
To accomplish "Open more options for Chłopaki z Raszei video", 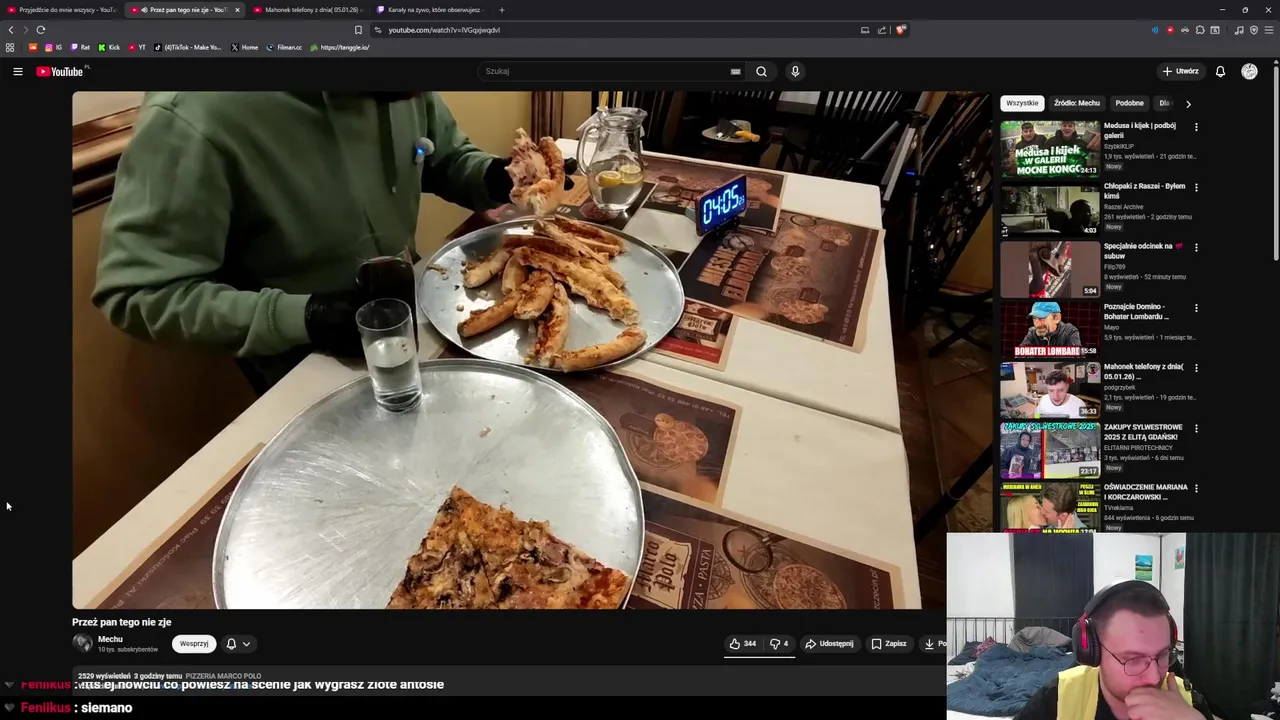I will 1196,187.
